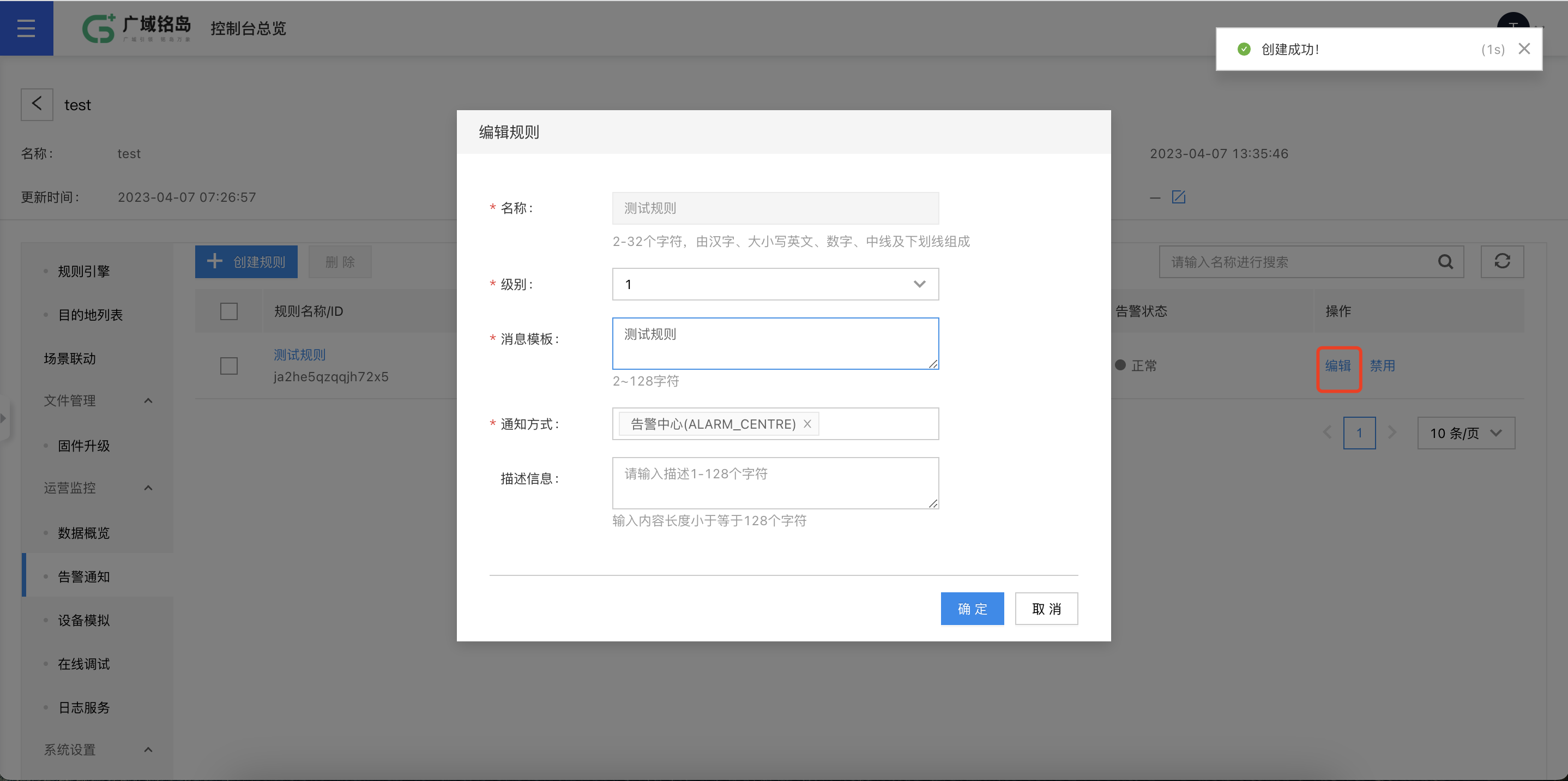Click the edit pencil icon near the timestamp
1568x781 pixels.
point(1178,197)
